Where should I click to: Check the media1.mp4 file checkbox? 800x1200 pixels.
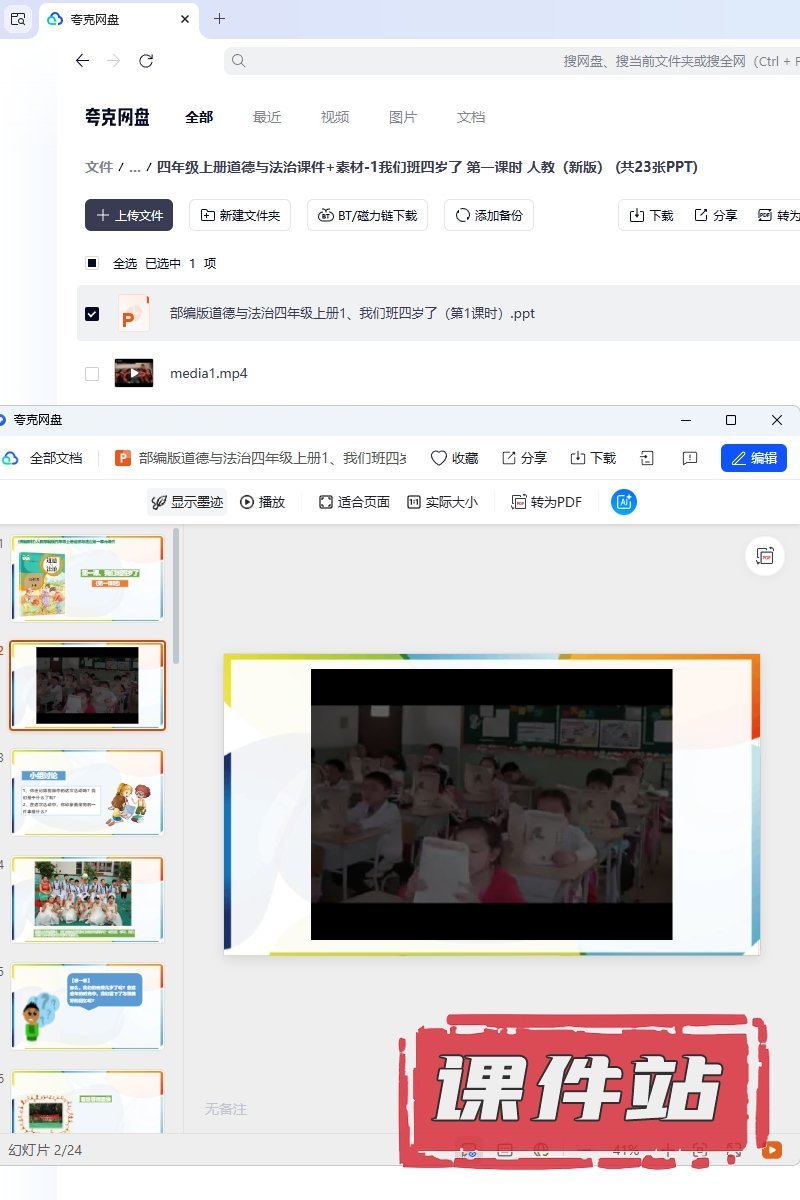[92, 374]
